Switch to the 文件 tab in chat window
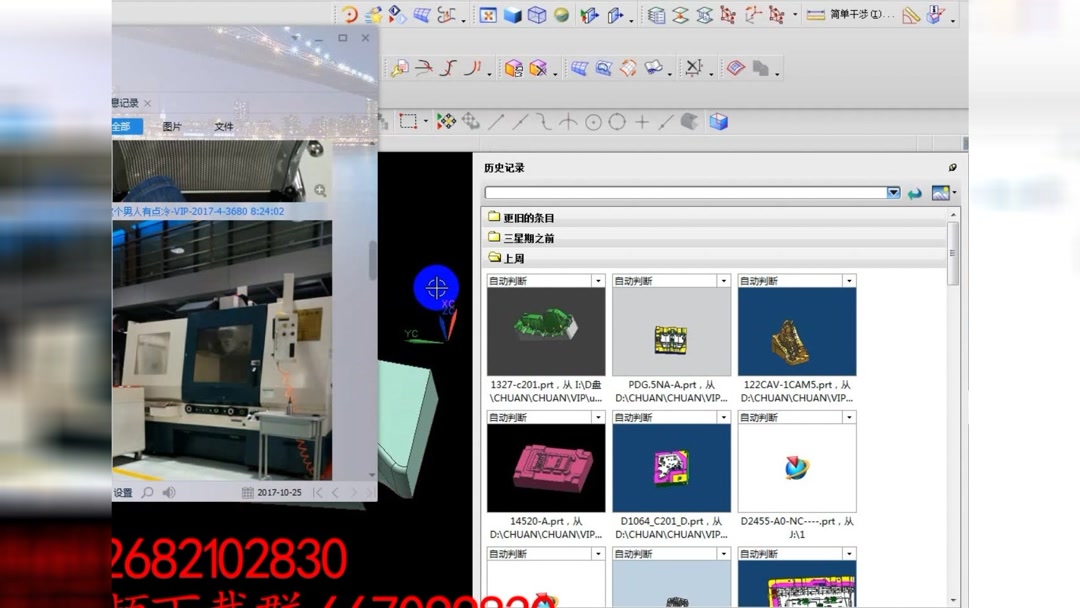This screenshot has height=608, width=1080. pyautogui.click(x=223, y=127)
